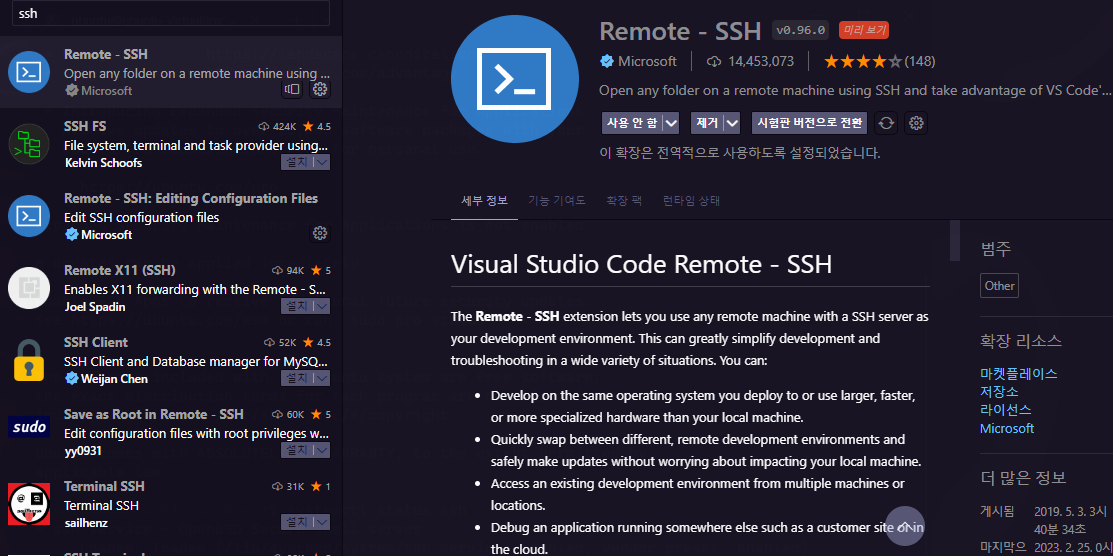
Task: Click the 사용 안 함 button
Action: point(632,123)
